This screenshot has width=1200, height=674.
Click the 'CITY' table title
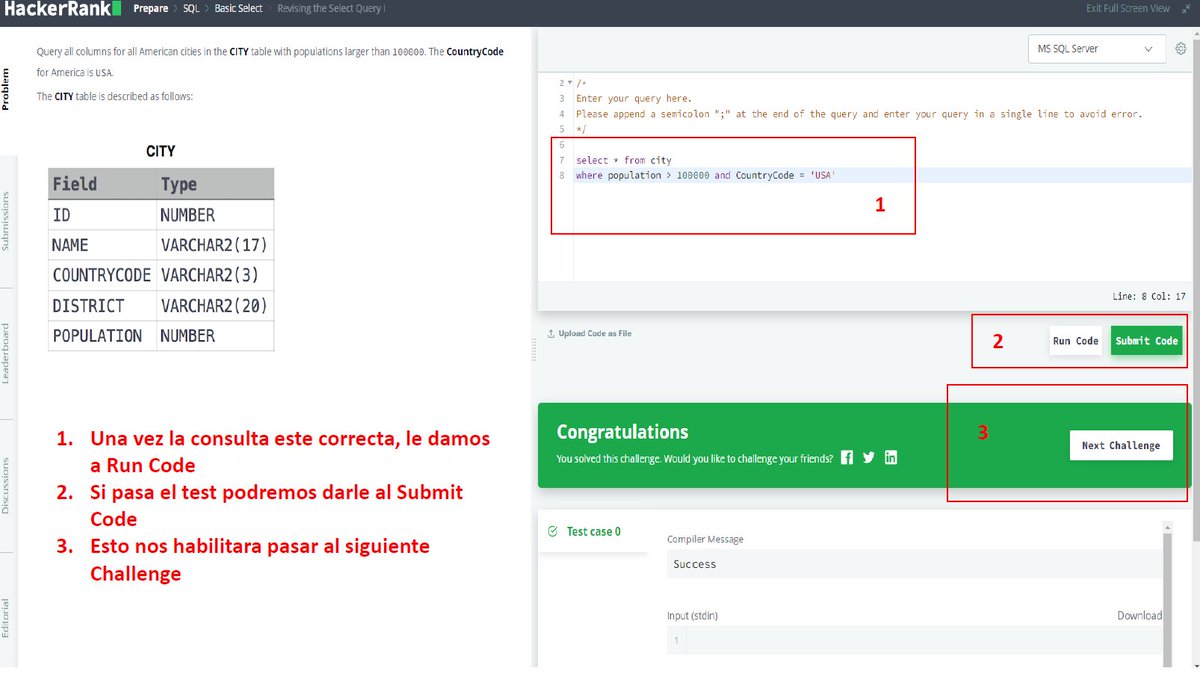pos(160,151)
